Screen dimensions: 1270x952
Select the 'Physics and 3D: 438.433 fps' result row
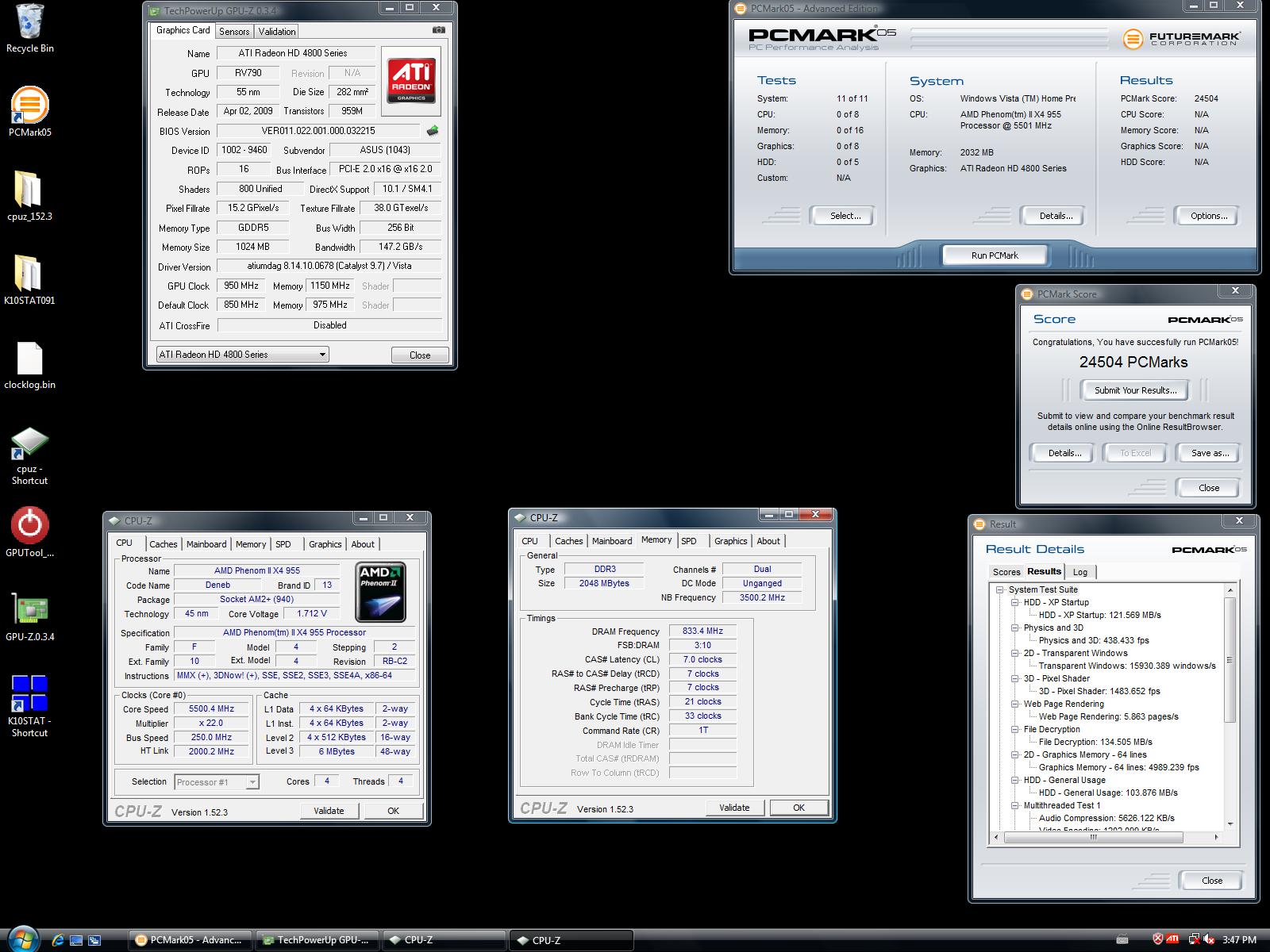1094,640
